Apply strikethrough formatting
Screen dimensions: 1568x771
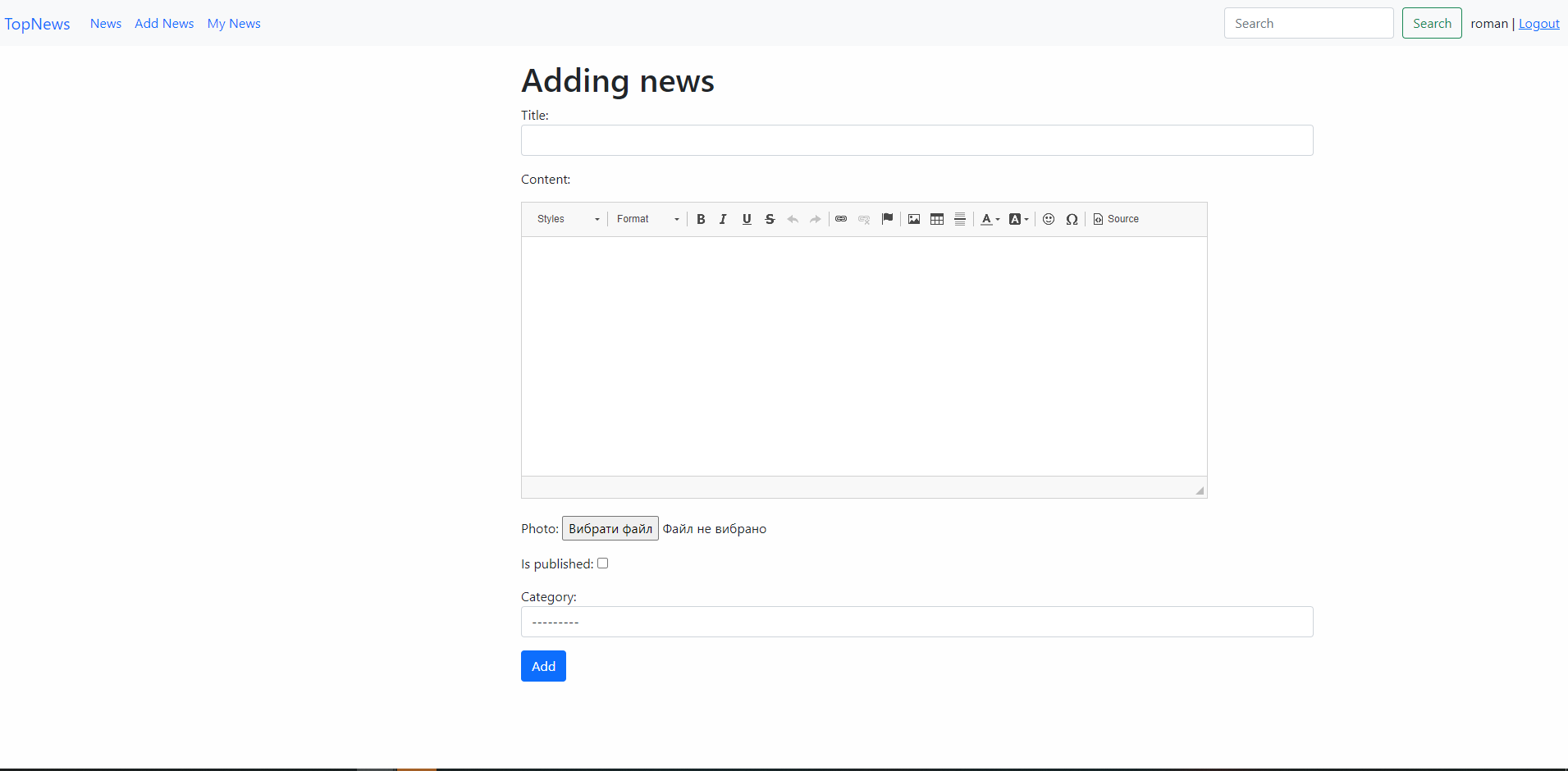point(770,219)
